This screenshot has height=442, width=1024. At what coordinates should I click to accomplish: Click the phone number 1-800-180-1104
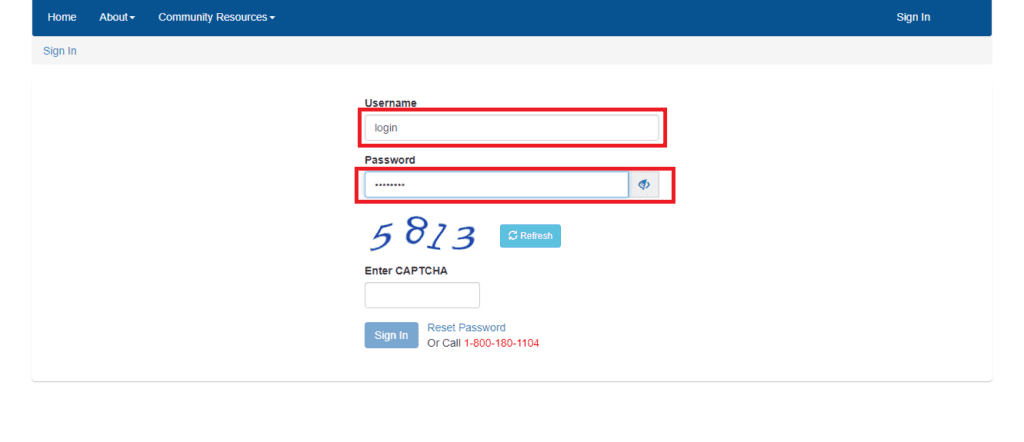click(x=502, y=343)
